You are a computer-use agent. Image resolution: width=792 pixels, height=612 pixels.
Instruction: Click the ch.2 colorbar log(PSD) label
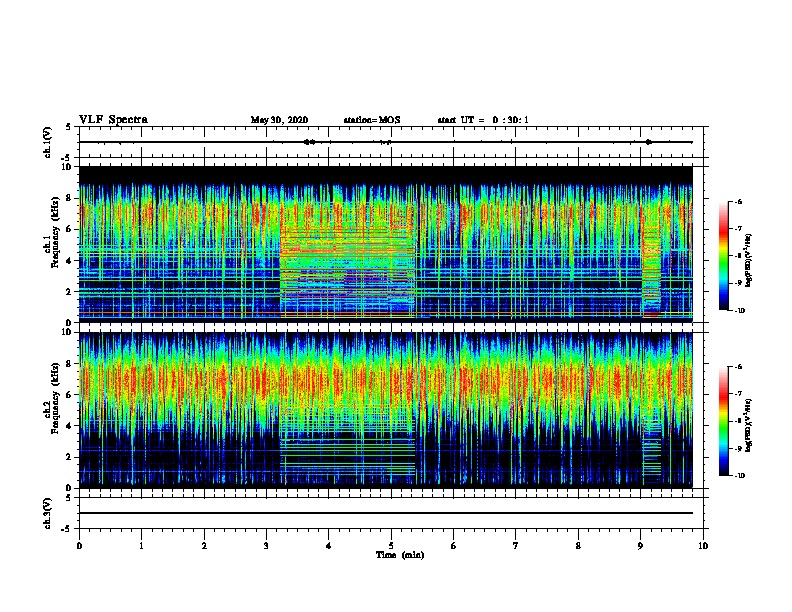tap(749, 425)
